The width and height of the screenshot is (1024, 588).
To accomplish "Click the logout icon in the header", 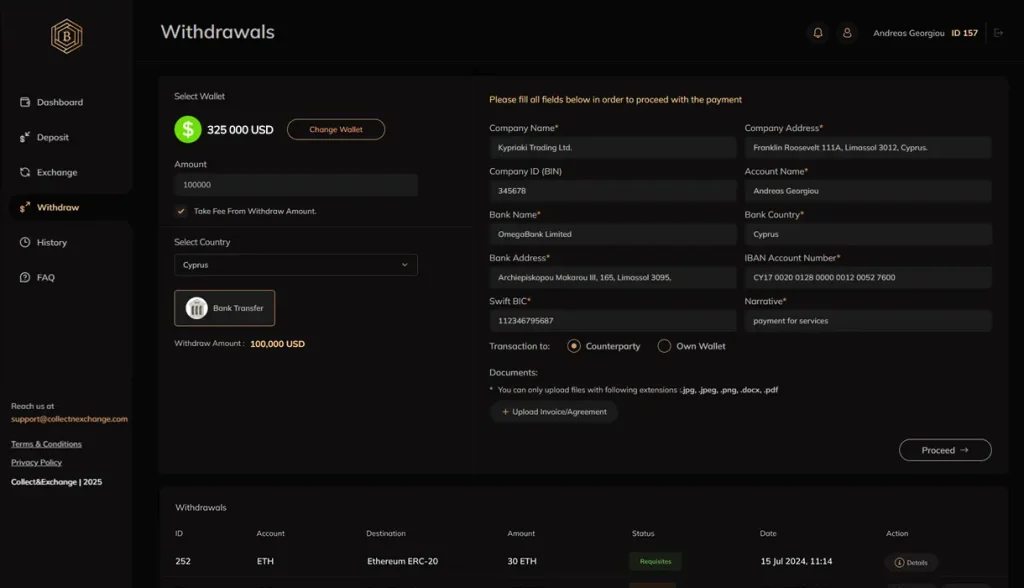I will pos(998,33).
